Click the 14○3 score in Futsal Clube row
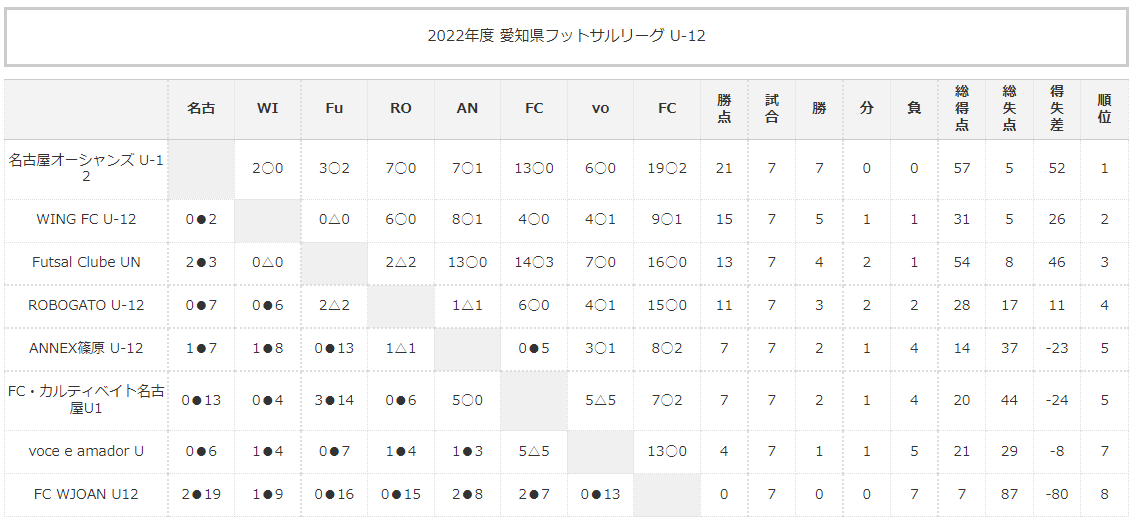 [x=534, y=262]
